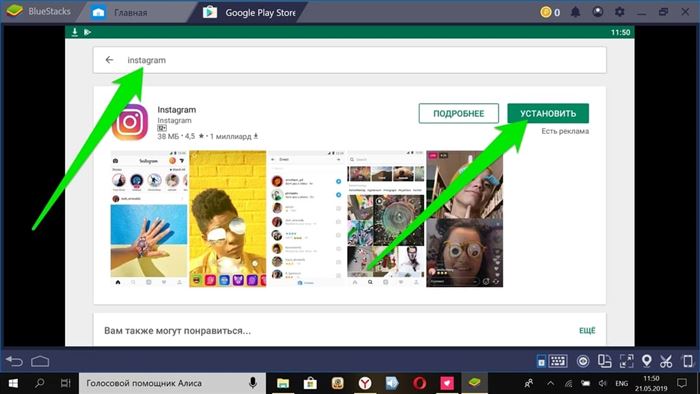Open Microsoft Store from taskbar
This screenshot has width=700, height=394.
point(310,383)
